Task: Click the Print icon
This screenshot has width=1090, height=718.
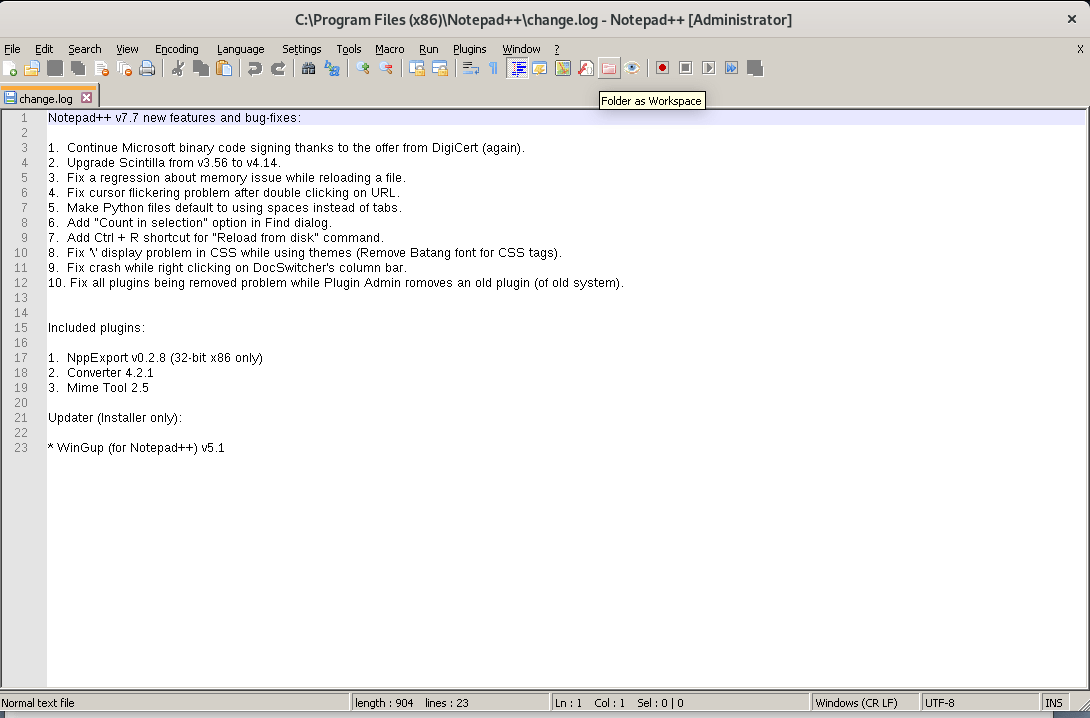Action: point(147,68)
